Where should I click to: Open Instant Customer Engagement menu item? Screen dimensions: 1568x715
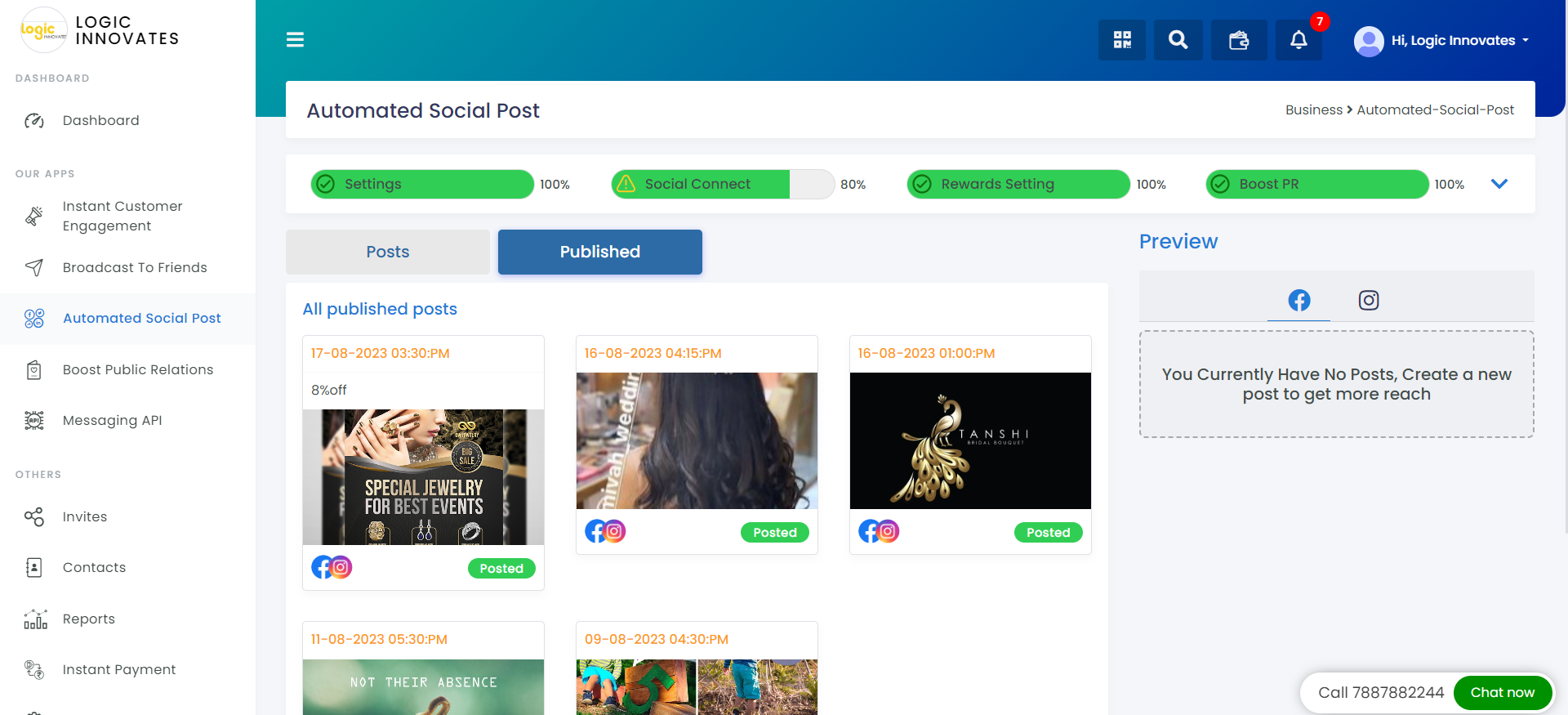click(x=122, y=216)
